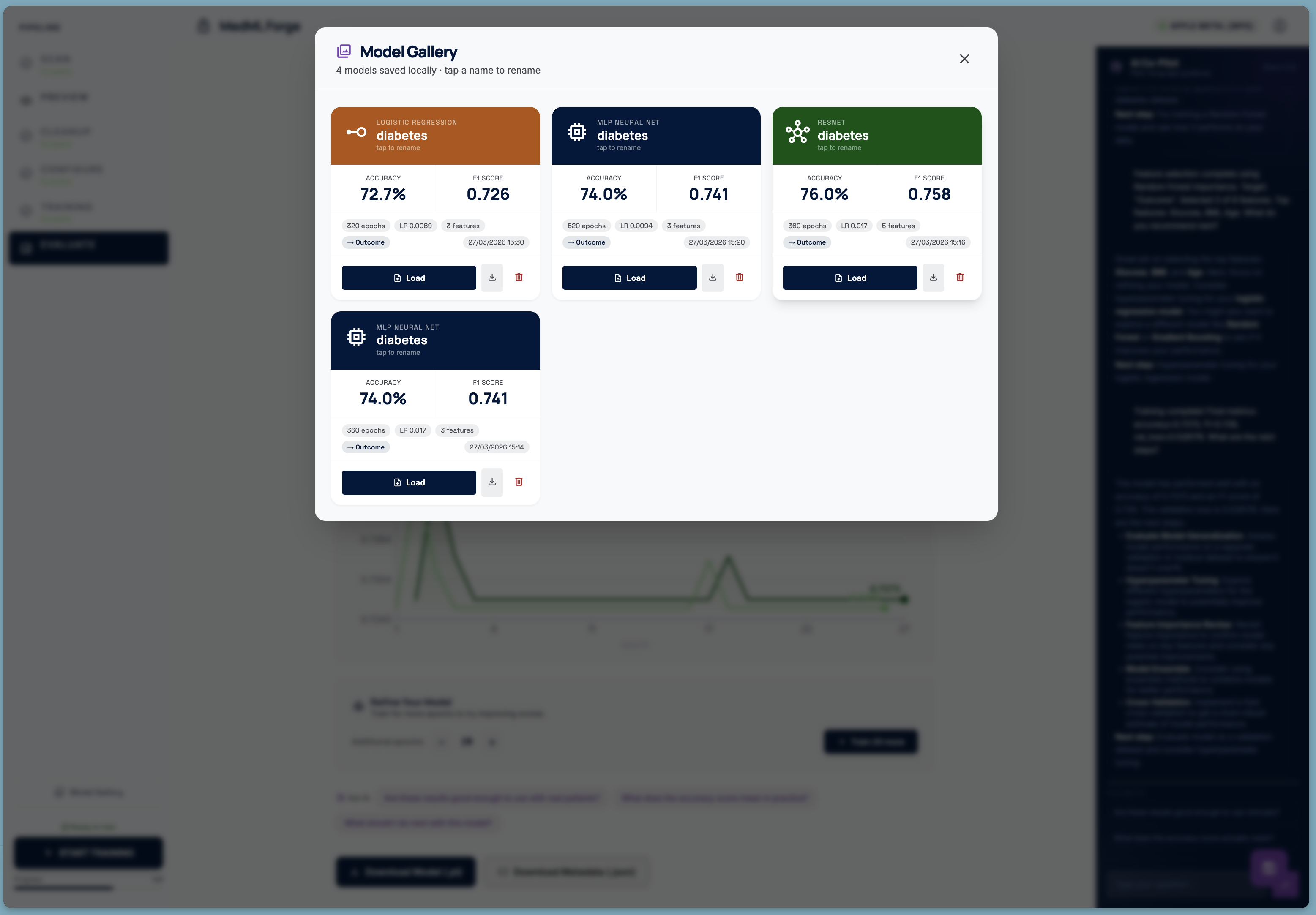Viewport: 1316px width, 915px height.
Task: Download the Logistic Regression diabetes model
Action: point(492,277)
